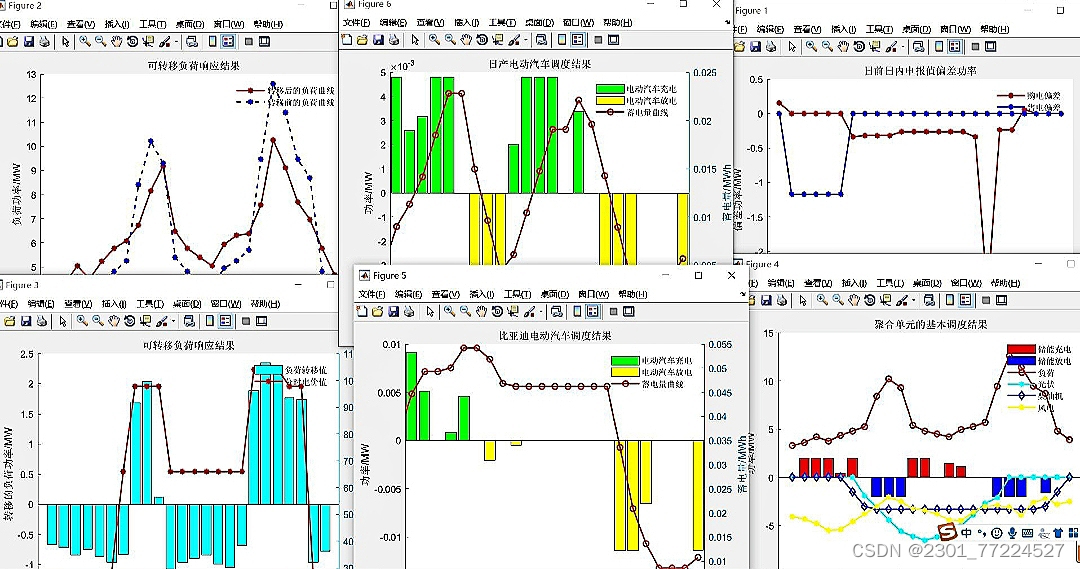Click chart title 比亚迪电动汽车调度结果 in Figure 5

coord(555,335)
